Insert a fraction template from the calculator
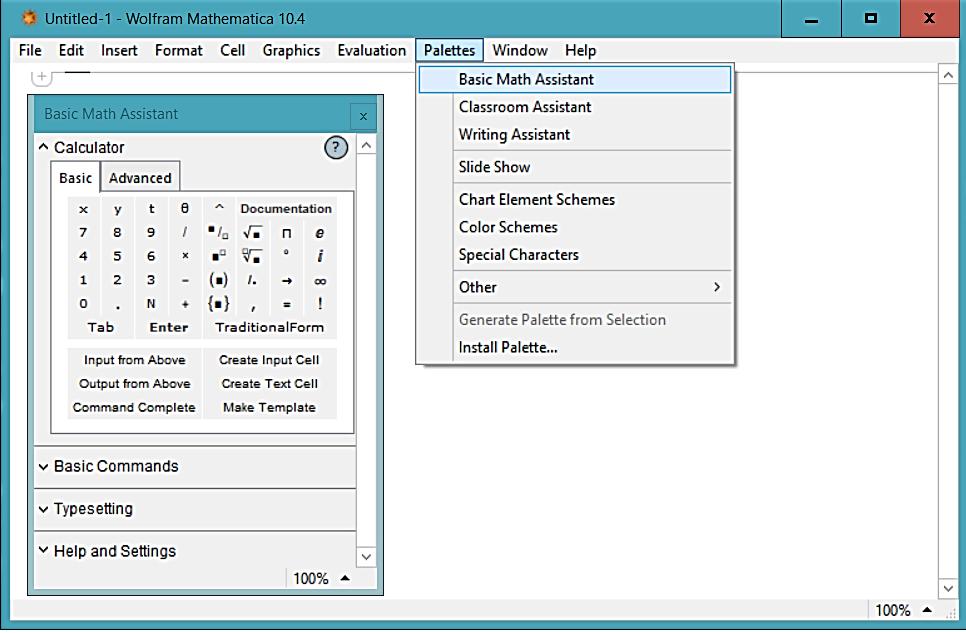The width and height of the screenshot is (966, 633). (218, 232)
